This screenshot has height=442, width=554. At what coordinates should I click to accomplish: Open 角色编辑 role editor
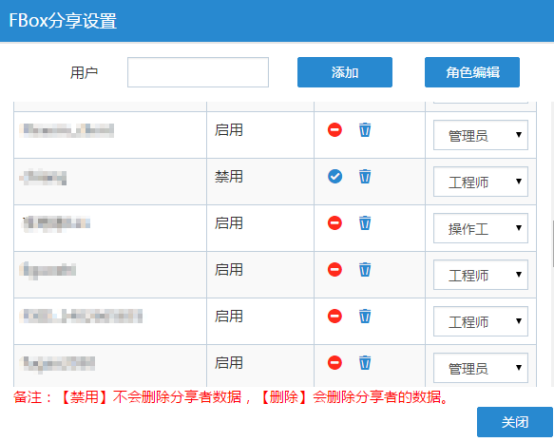[x=472, y=72]
